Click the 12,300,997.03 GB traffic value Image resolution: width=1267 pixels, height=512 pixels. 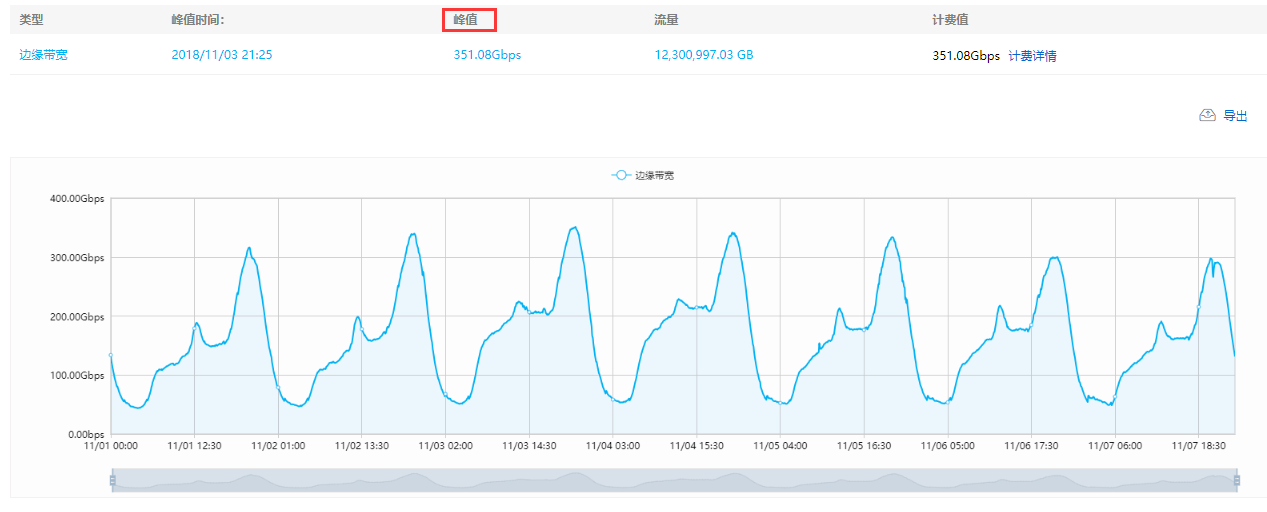tap(704, 56)
